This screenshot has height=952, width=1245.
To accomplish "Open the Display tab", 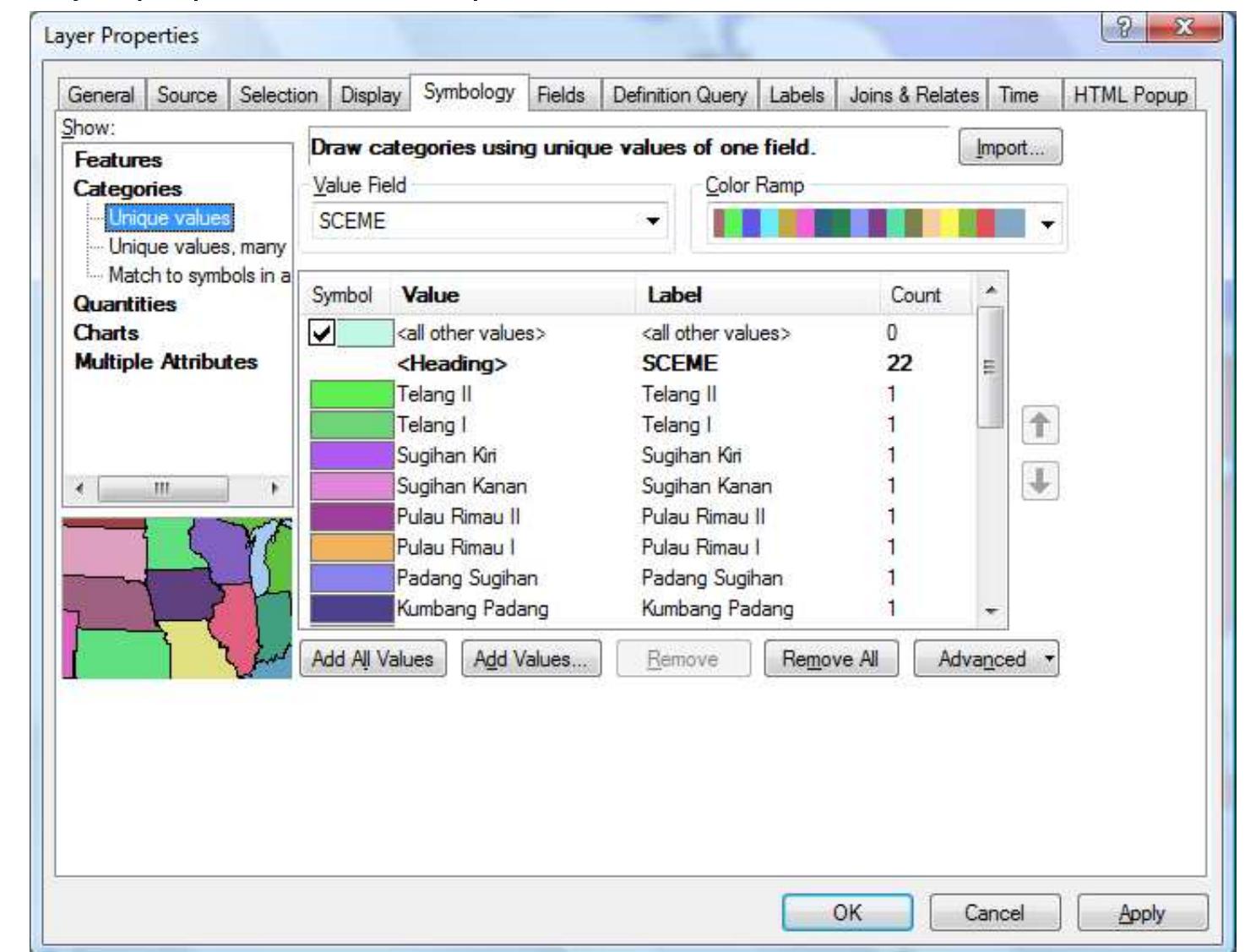I will click(x=370, y=95).
